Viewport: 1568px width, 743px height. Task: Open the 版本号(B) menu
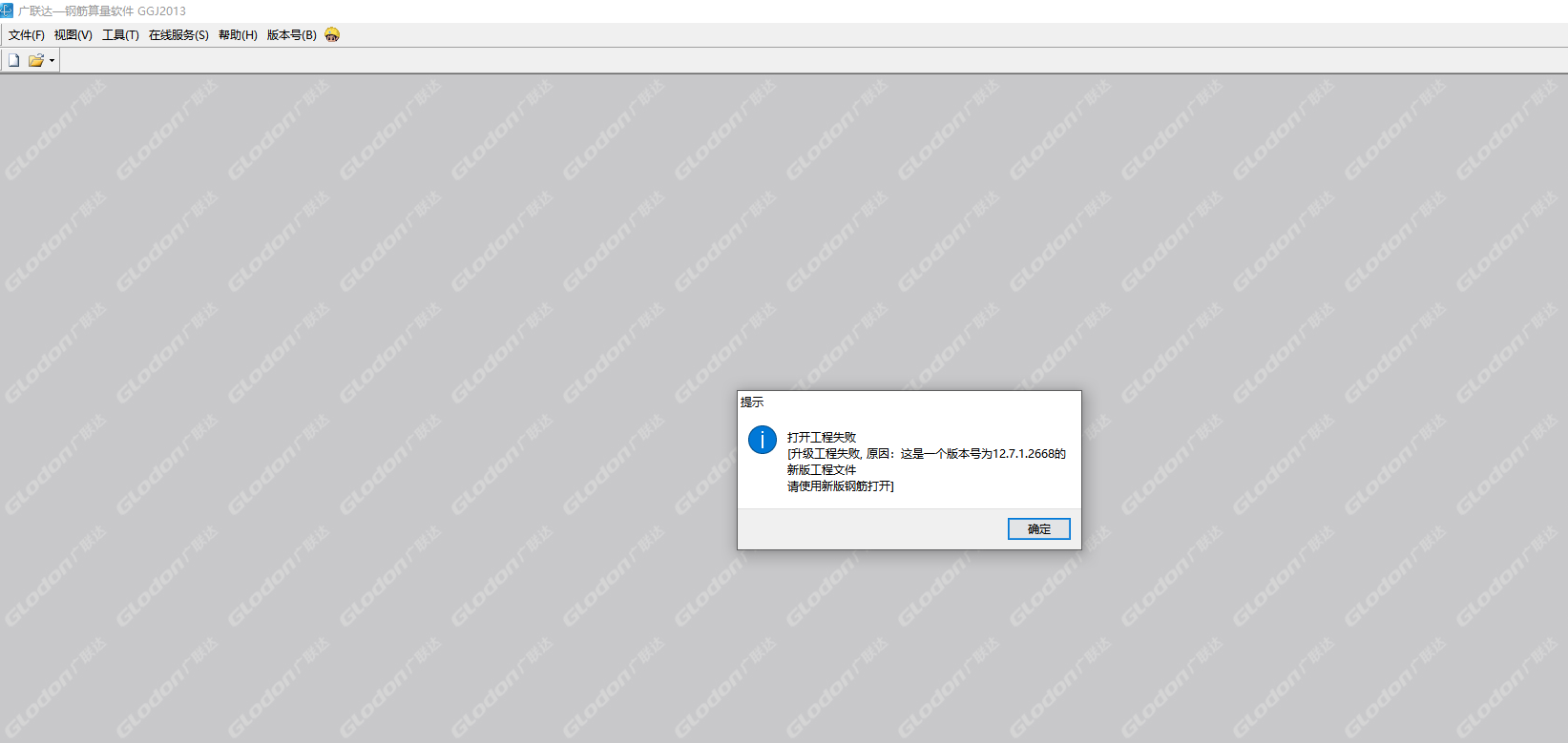click(x=292, y=35)
